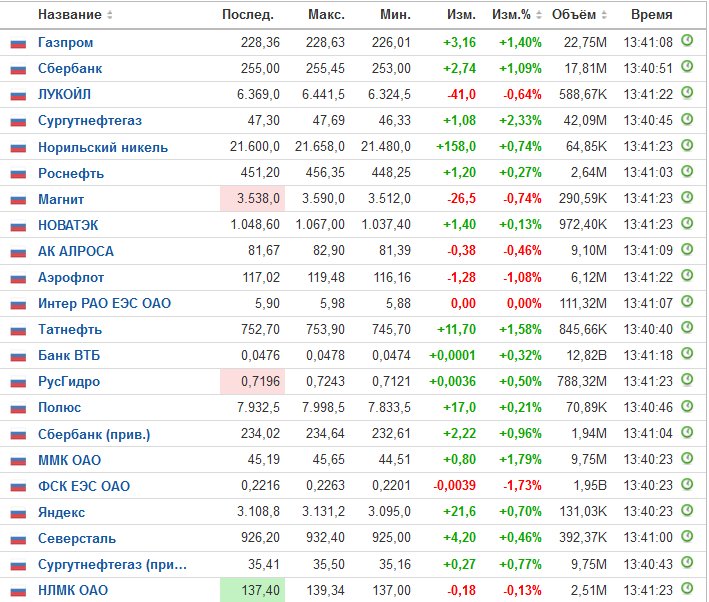This screenshot has width=709, height=602.
Task: Click the Газпром volume value 22,75M
Action: [x=585, y=43]
